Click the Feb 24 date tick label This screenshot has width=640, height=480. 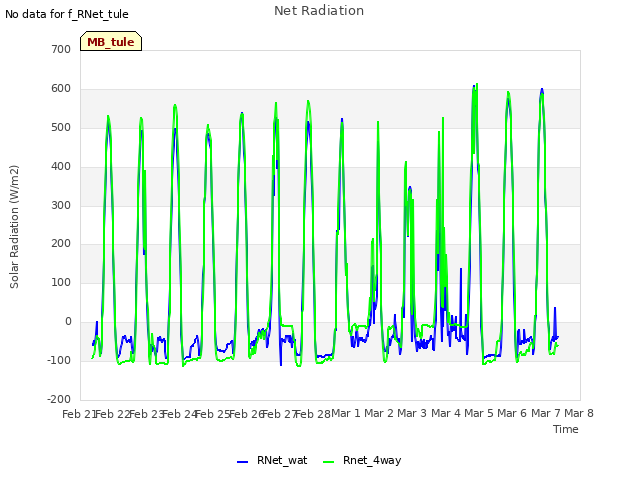coord(180,414)
